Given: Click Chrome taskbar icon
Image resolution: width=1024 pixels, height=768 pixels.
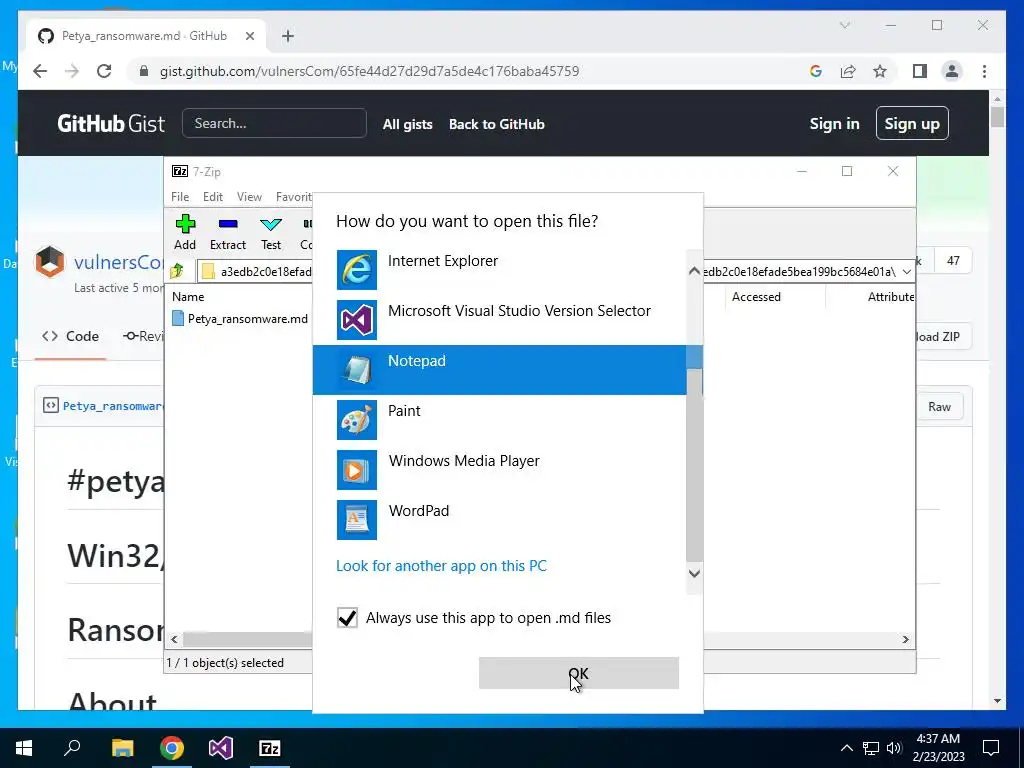Looking at the screenshot, I should tap(172, 748).
